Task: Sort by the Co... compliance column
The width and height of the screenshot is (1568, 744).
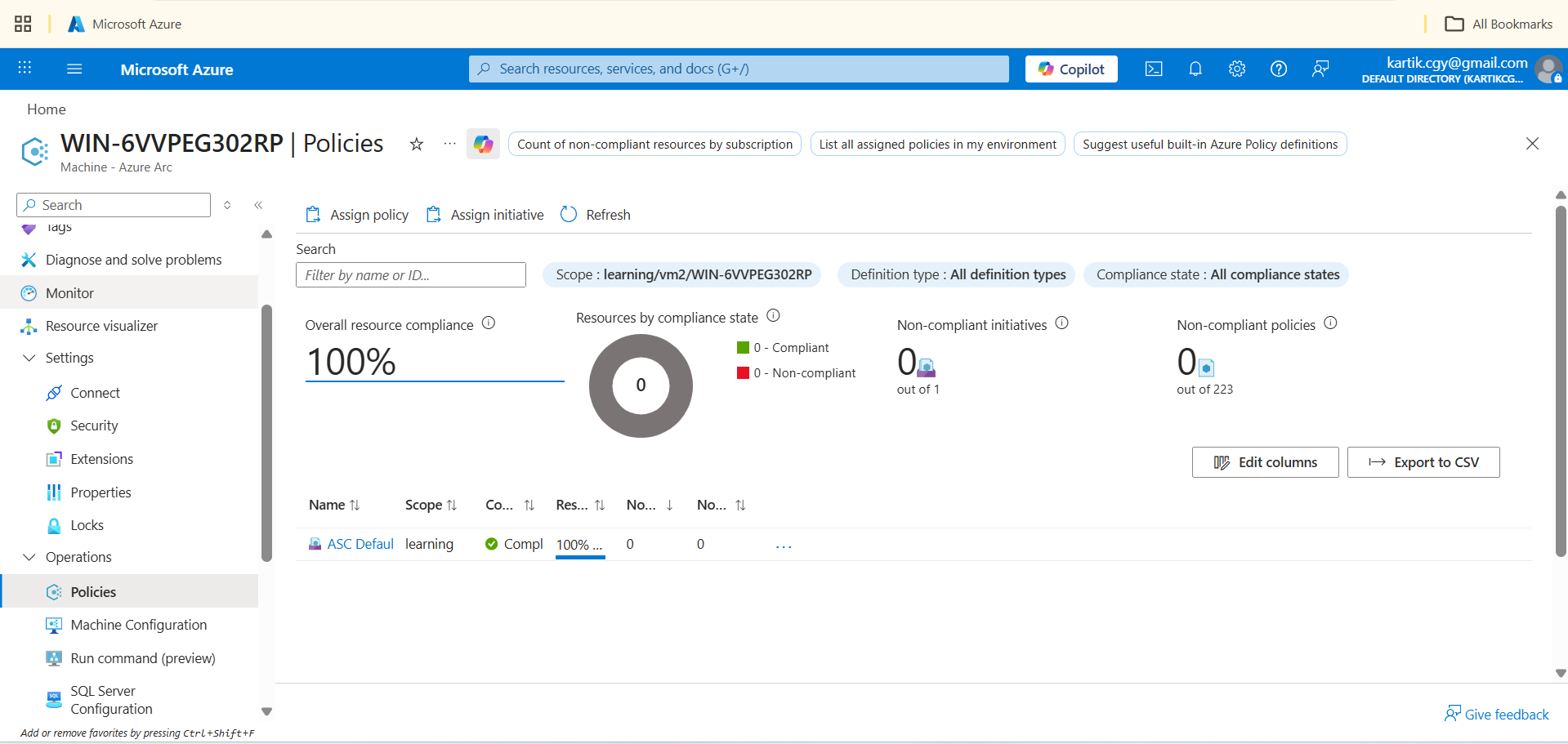Action: click(x=510, y=505)
